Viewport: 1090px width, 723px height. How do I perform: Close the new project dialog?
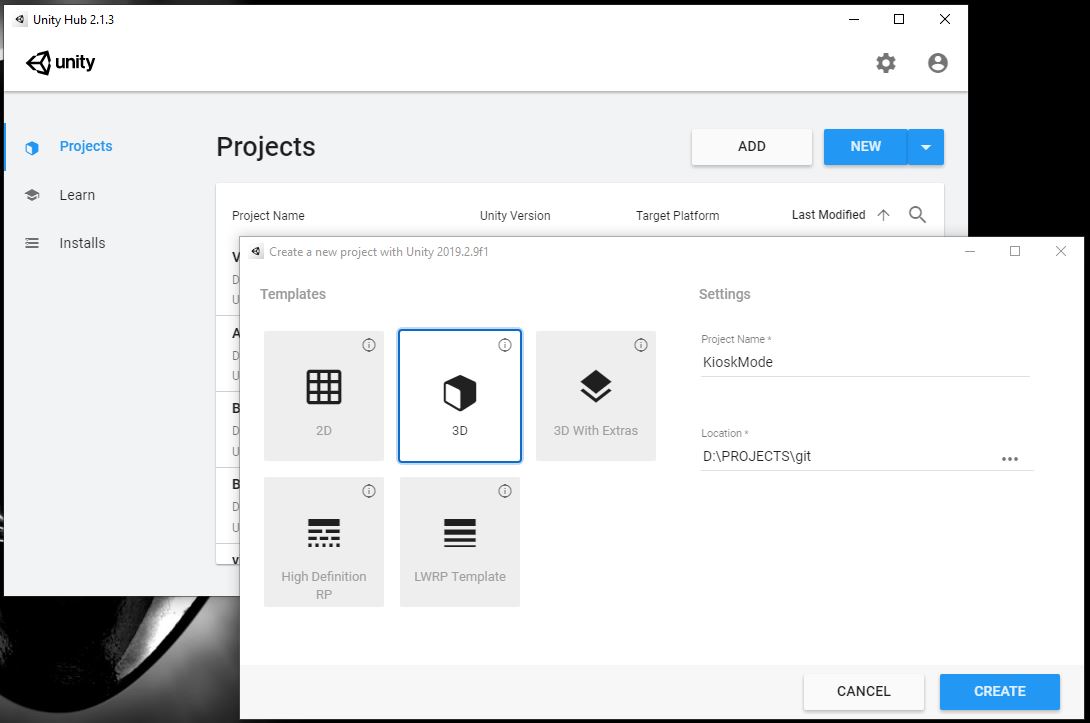click(x=1061, y=251)
